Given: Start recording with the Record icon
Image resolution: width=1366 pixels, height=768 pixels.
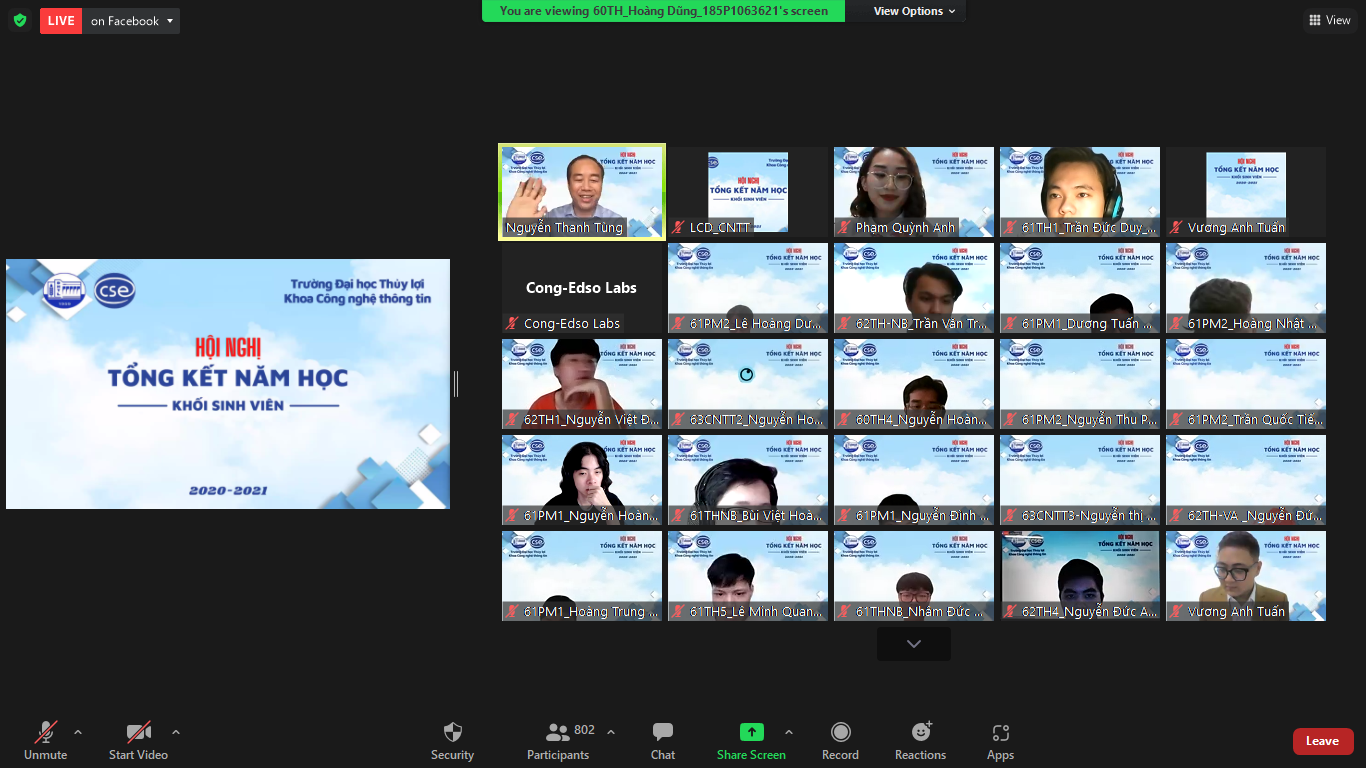Looking at the screenshot, I should [840, 733].
